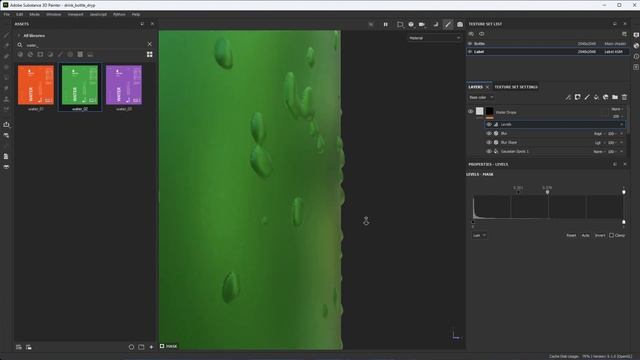The height and width of the screenshot is (360, 640).
Task: Open the Viewport menu
Action: click(76, 14)
